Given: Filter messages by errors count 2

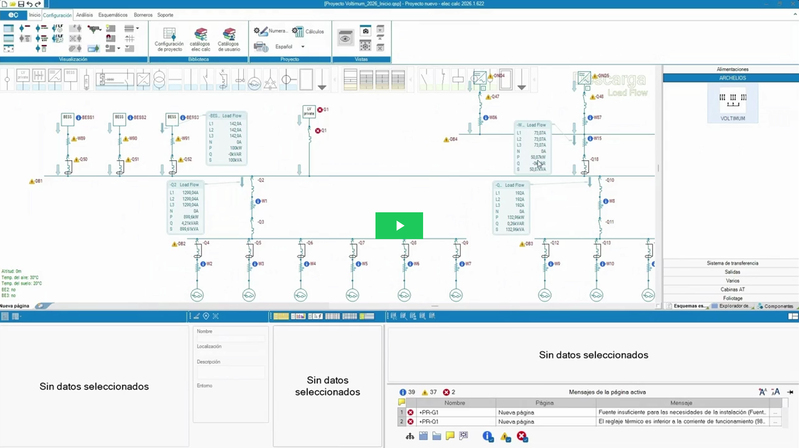Looking at the screenshot, I should [x=449, y=392].
